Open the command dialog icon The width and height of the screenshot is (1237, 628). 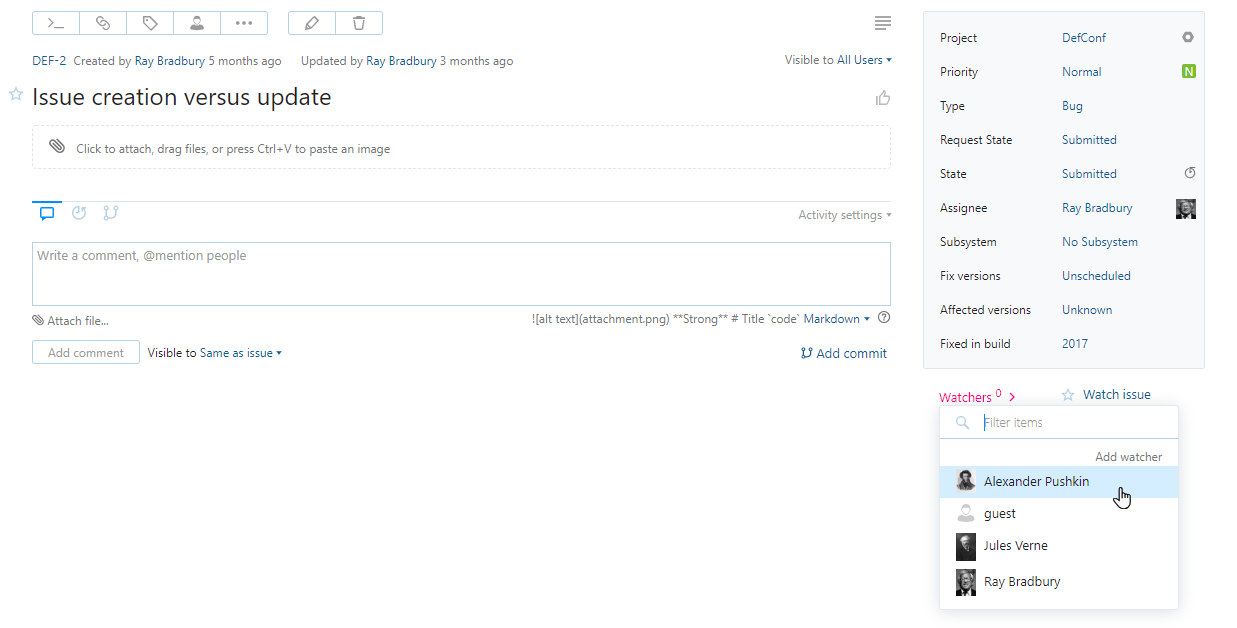[55, 22]
